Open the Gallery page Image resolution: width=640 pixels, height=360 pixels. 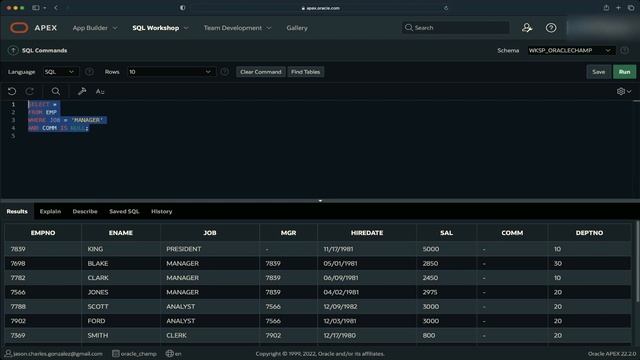(297, 28)
